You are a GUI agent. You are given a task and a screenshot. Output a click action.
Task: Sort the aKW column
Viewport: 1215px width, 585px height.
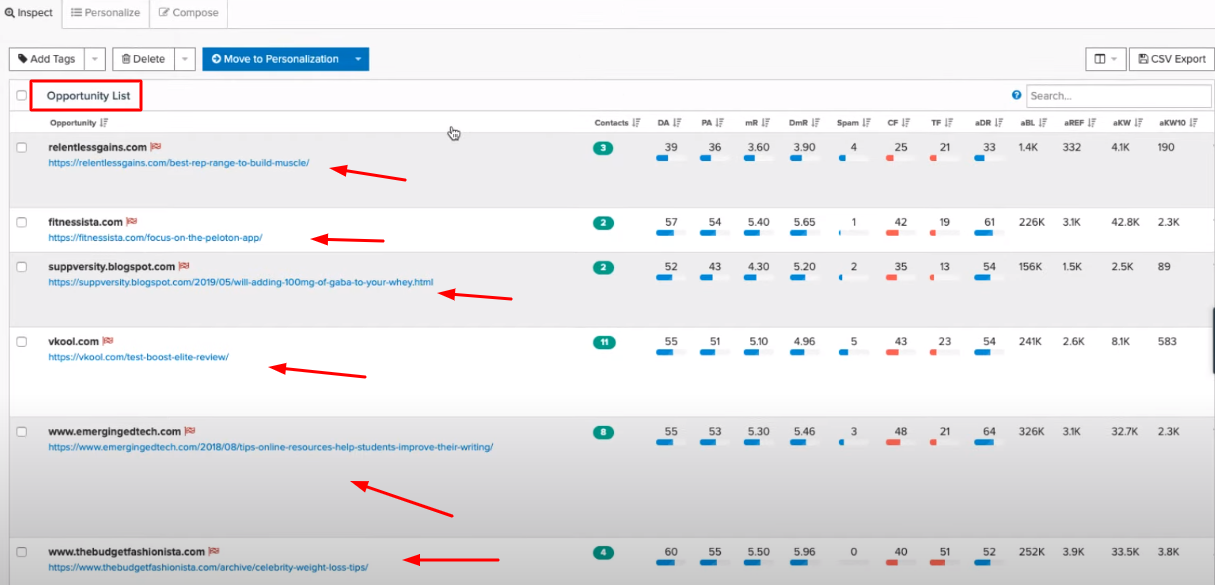click(1137, 123)
